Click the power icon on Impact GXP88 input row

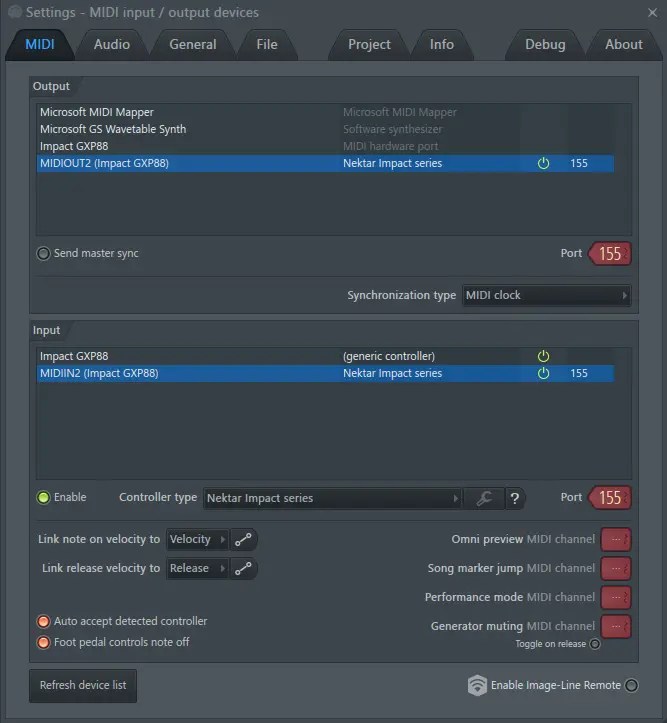(543, 356)
